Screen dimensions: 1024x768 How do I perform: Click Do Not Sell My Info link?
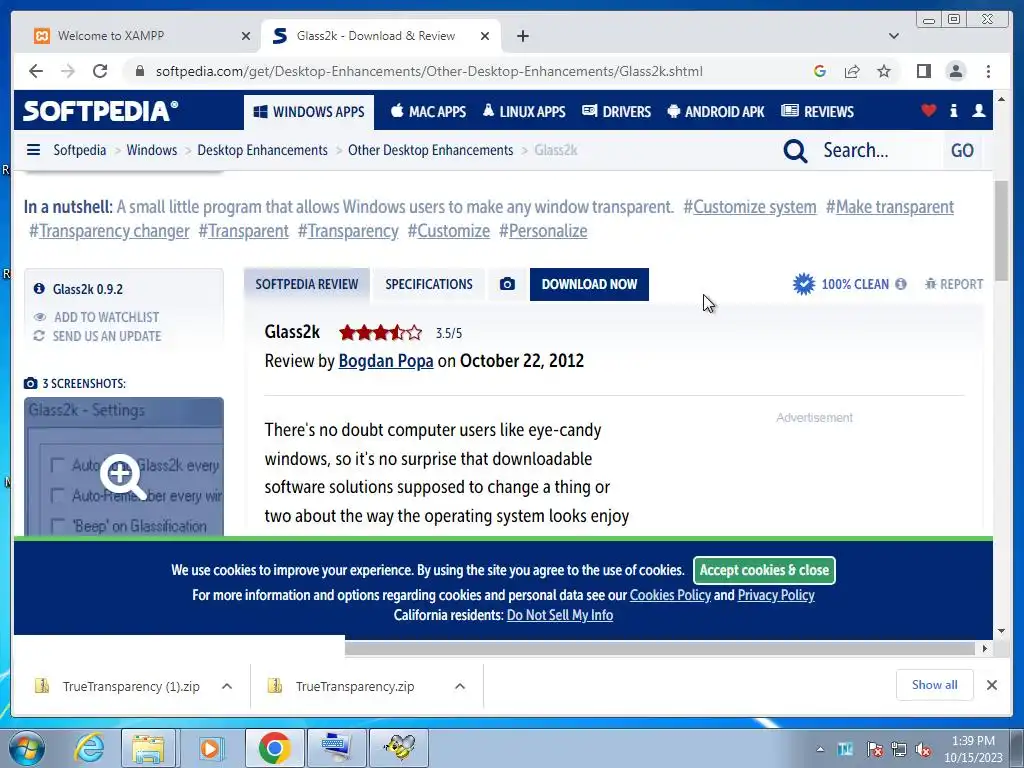pyautogui.click(x=560, y=615)
